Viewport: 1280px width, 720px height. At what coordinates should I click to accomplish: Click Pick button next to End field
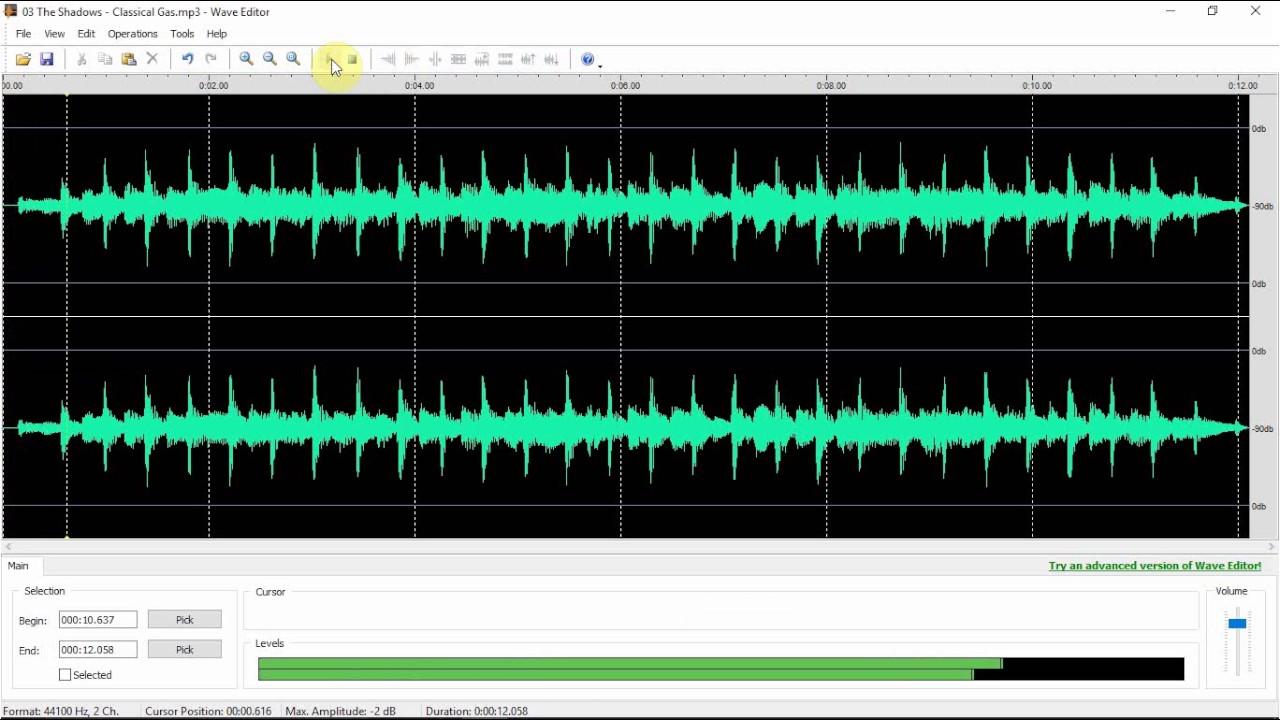coord(185,650)
